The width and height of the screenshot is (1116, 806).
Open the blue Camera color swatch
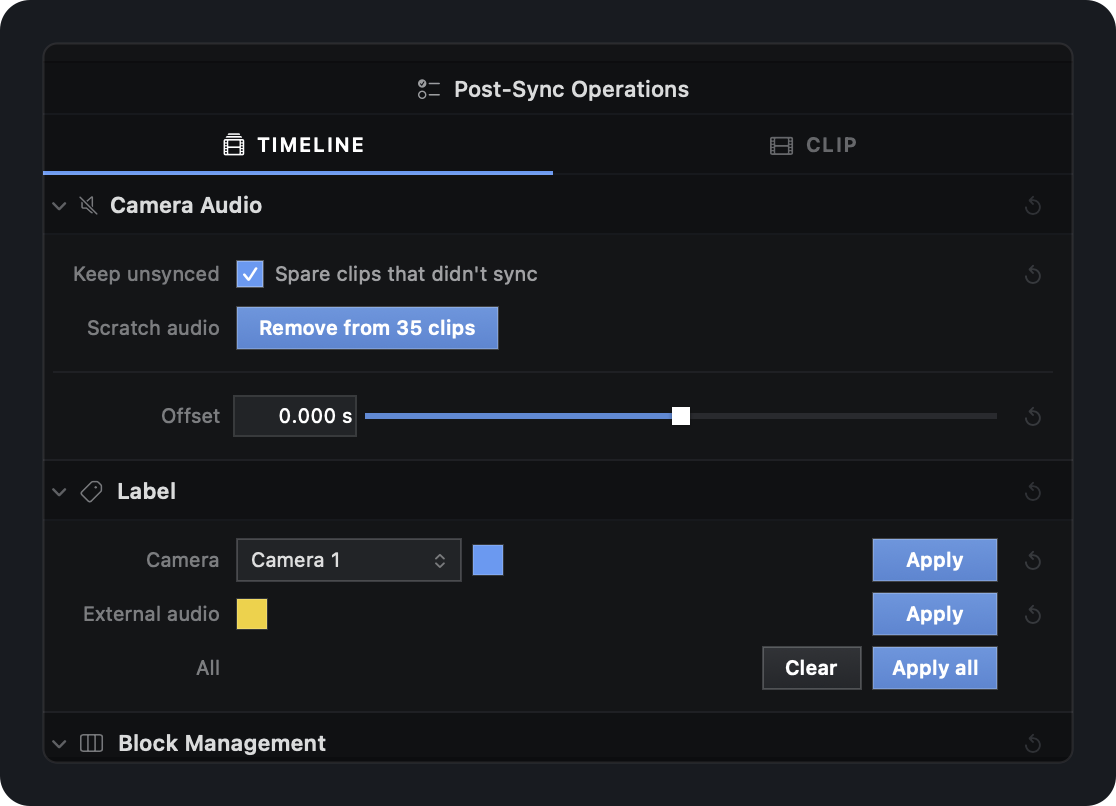(x=488, y=560)
